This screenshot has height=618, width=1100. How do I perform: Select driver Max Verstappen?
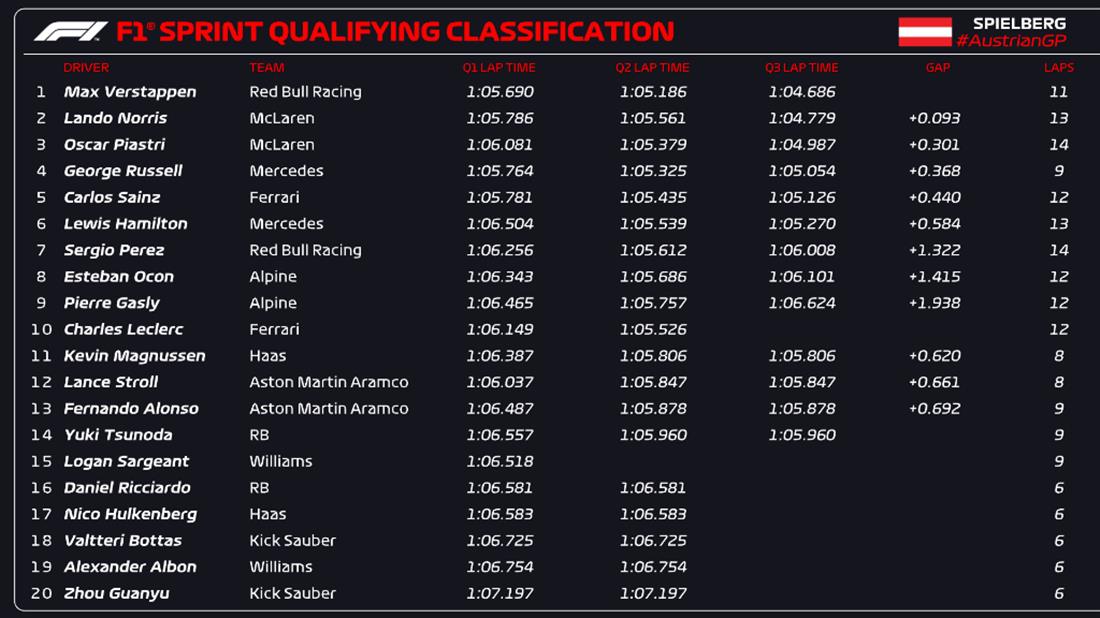click(x=130, y=92)
